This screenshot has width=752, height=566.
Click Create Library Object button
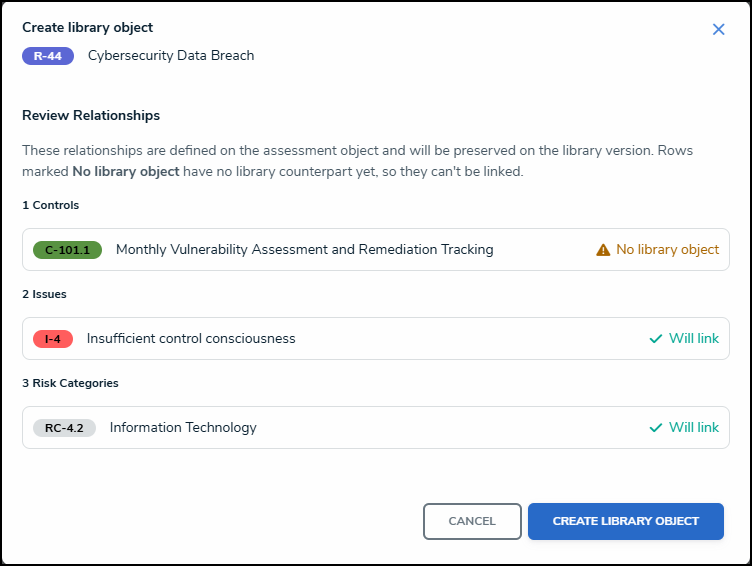point(625,521)
